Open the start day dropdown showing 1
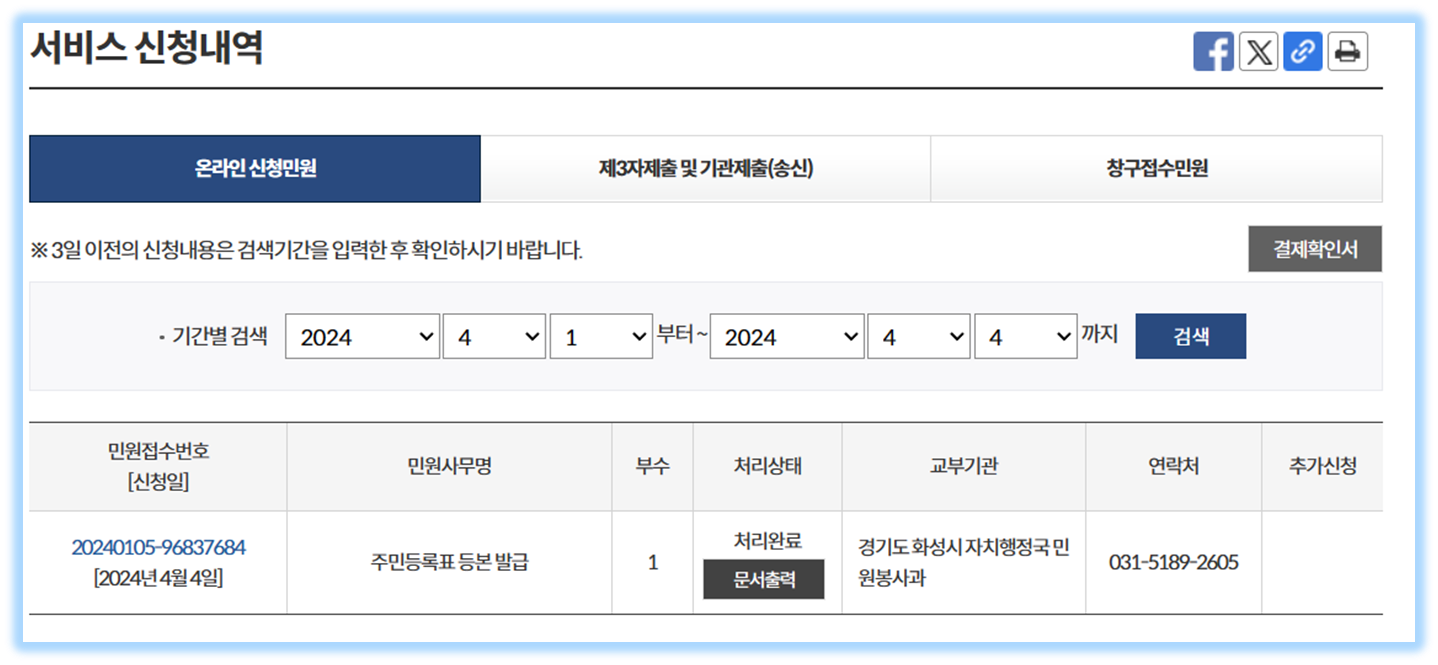 pos(599,336)
